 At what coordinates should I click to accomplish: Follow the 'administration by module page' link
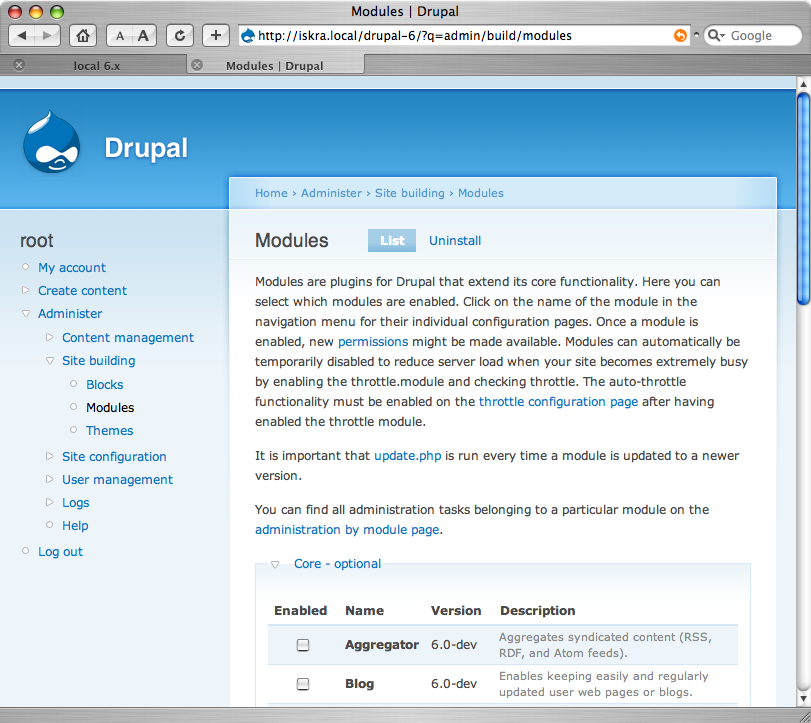tap(347, 530)
